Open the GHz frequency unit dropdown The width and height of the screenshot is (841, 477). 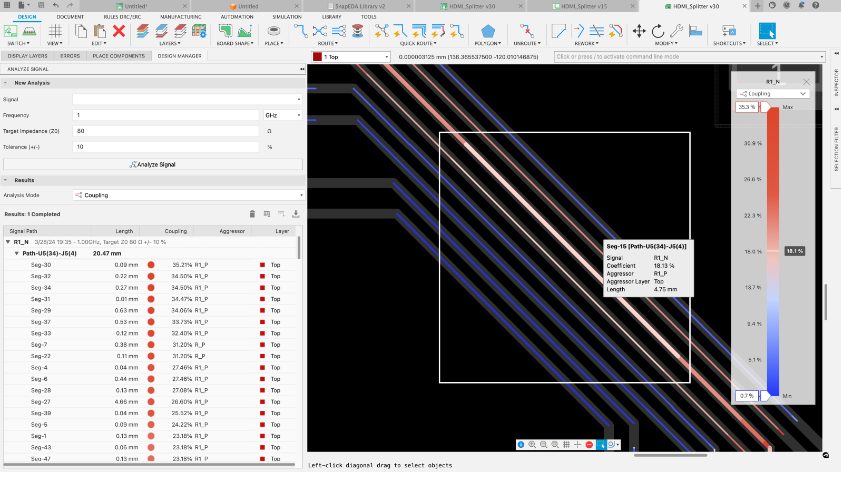point(282,115)
